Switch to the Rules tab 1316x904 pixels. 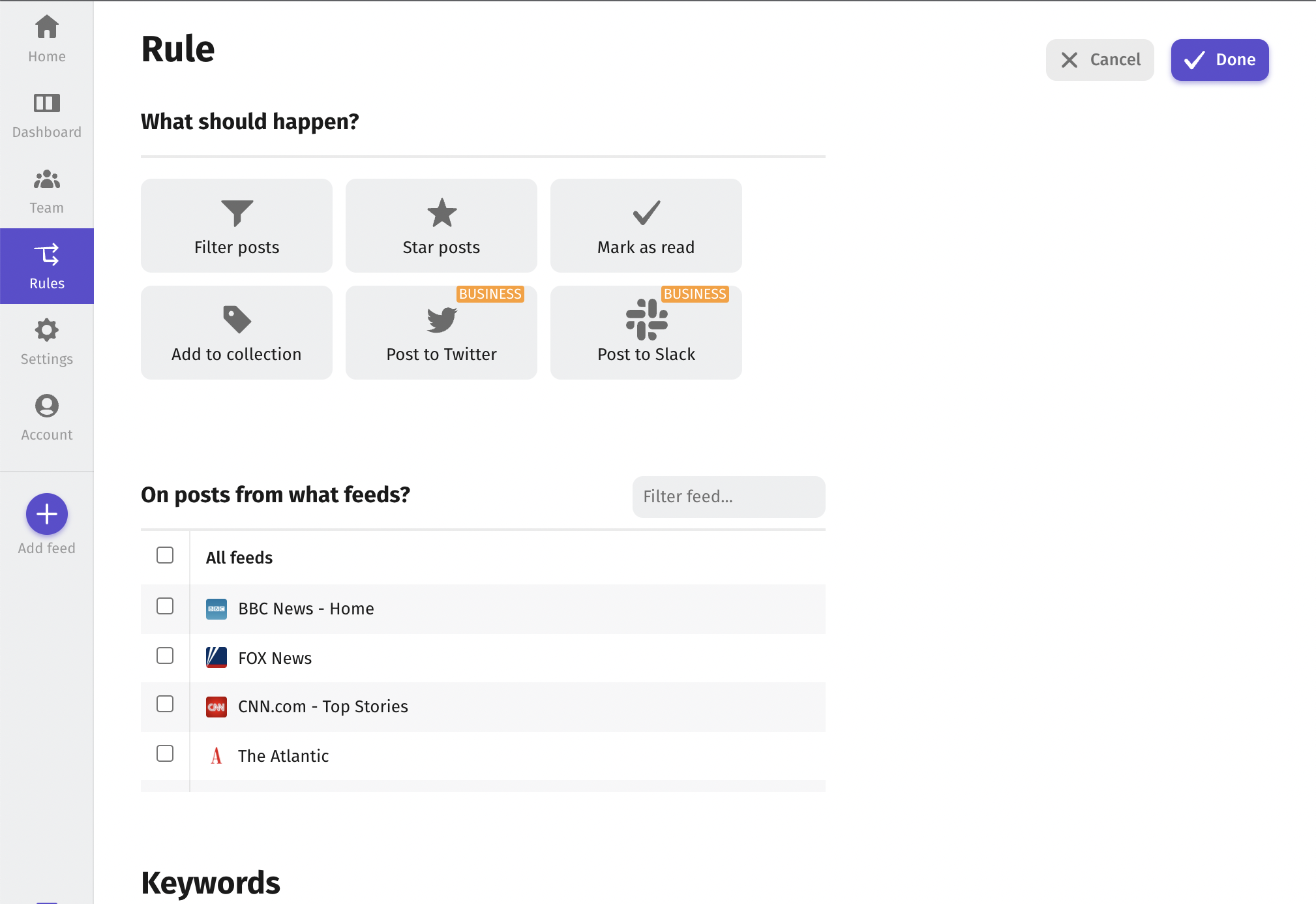[x=46, y=266]
